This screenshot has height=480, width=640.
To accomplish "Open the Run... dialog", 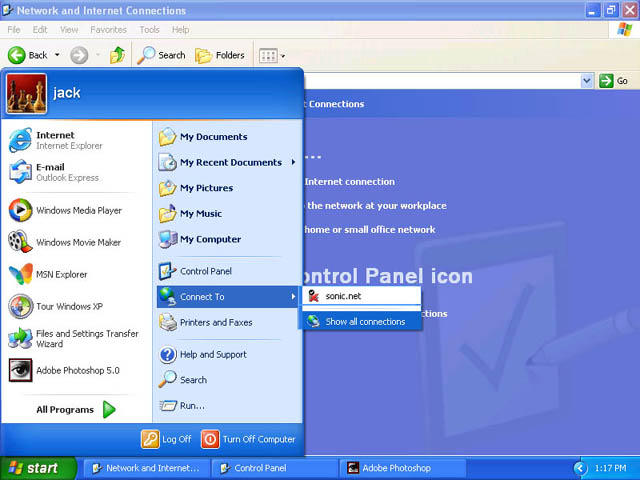I will point(182,405).
